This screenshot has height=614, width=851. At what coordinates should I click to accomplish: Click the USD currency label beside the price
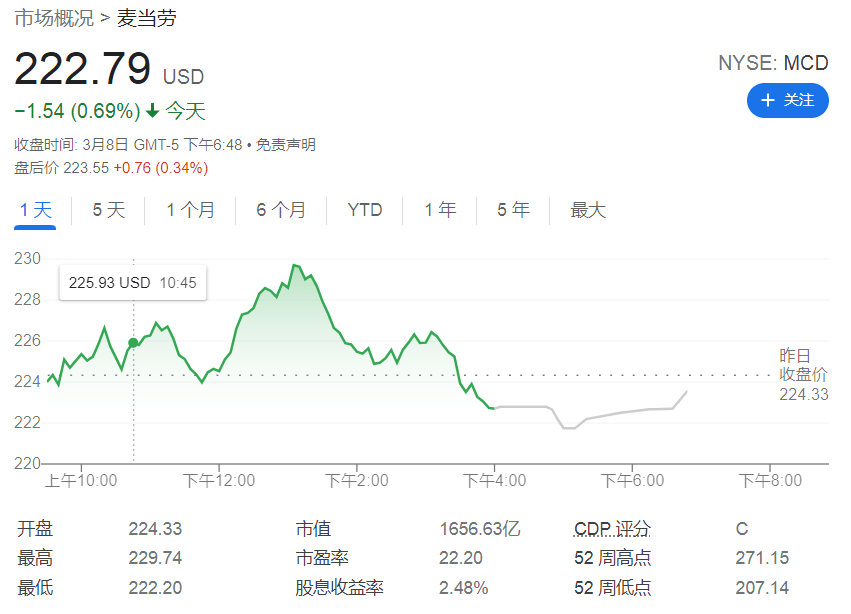(x=183, y=77)
